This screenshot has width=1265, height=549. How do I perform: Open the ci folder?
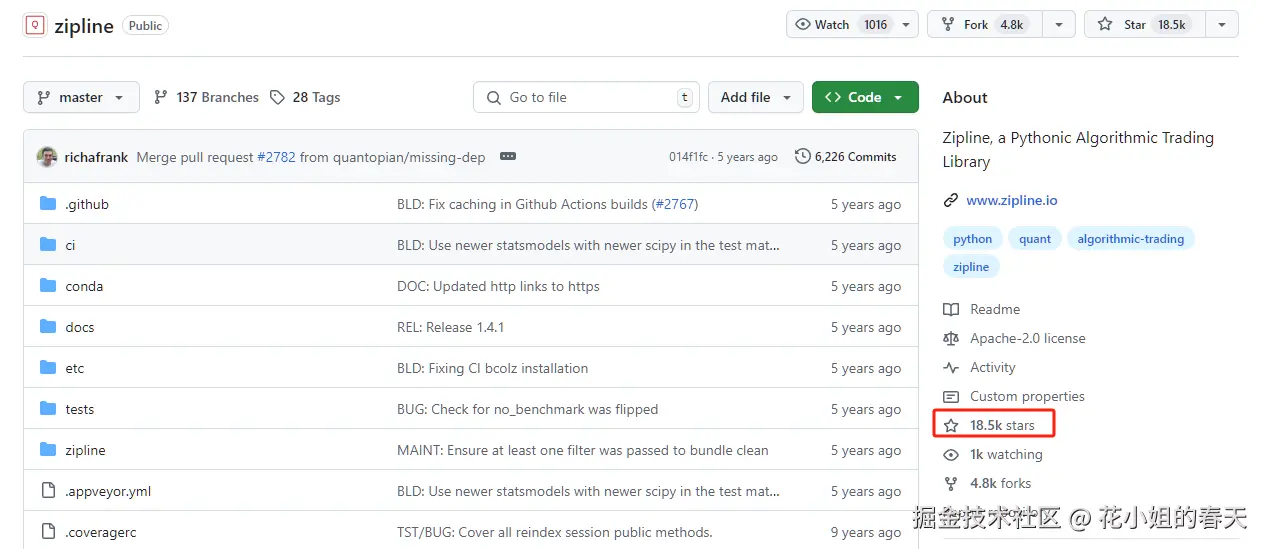[x=70, y=245]
